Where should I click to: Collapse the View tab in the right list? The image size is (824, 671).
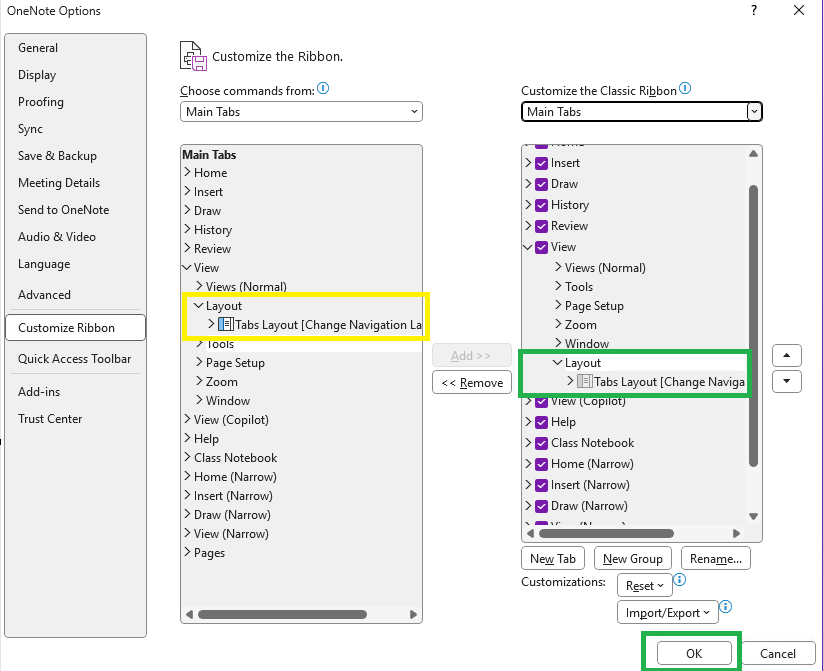pos(528,246)
